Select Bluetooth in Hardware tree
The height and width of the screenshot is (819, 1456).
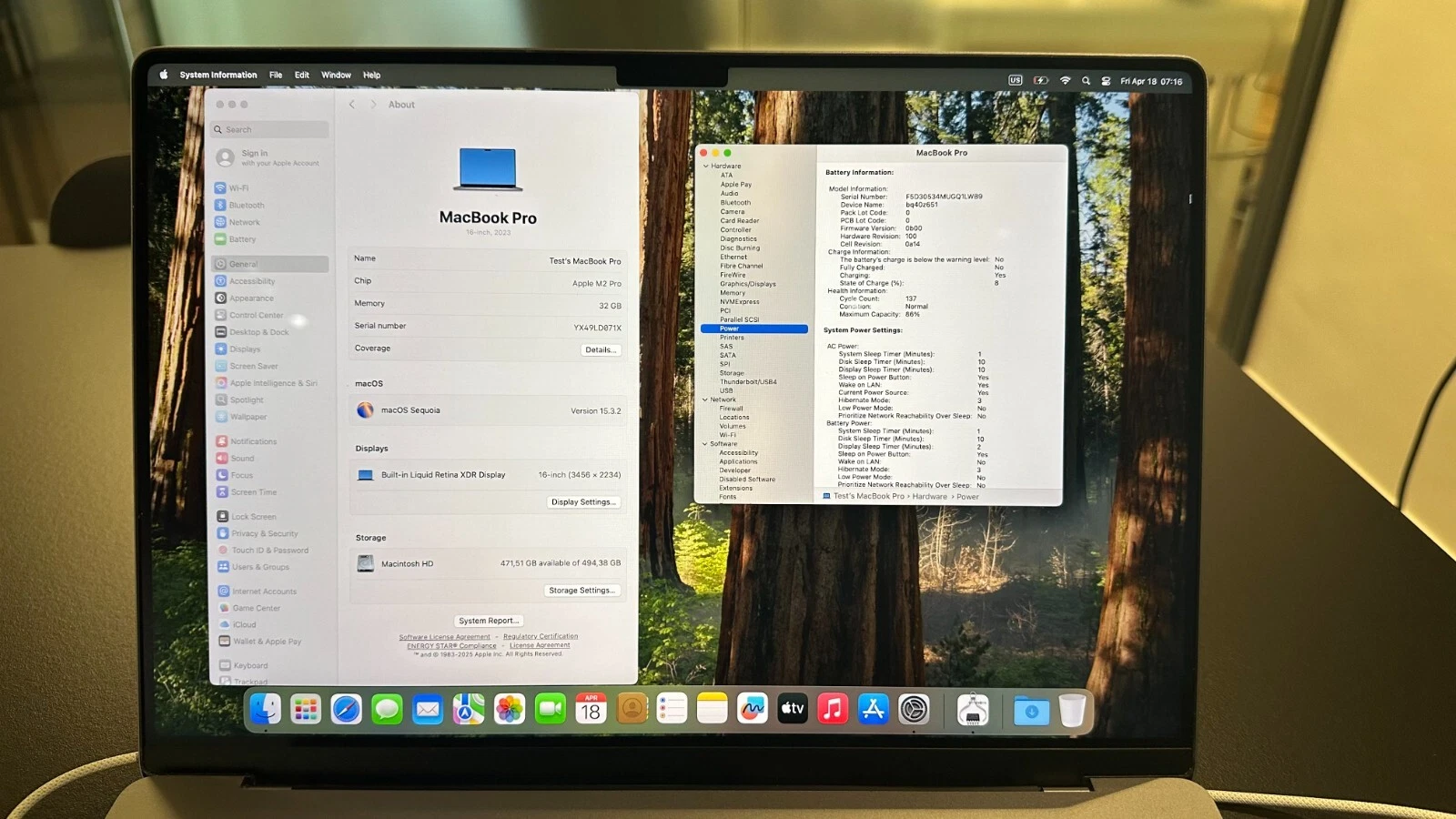[735, 203]
